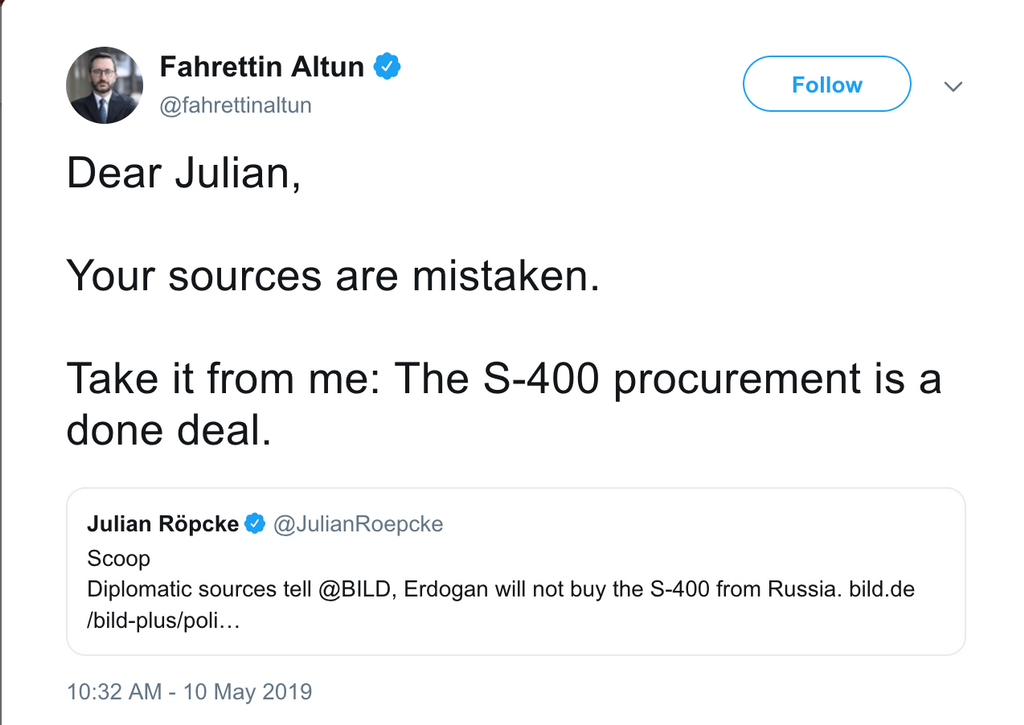The image size is (1024, 725).
Task: Click verified badge beside Julian Röpcke
Action: tap(255, 523)
